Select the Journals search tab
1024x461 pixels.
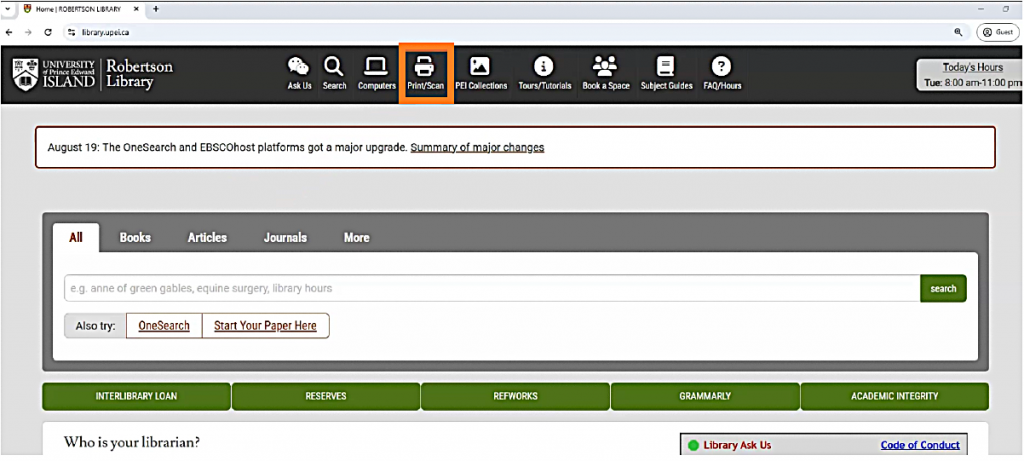pyautogui.click(x=285, y=238)
